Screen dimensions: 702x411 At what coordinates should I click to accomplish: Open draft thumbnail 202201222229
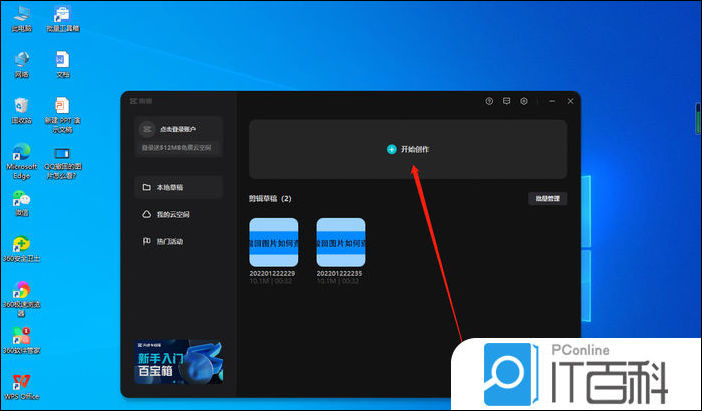[274, 242]
